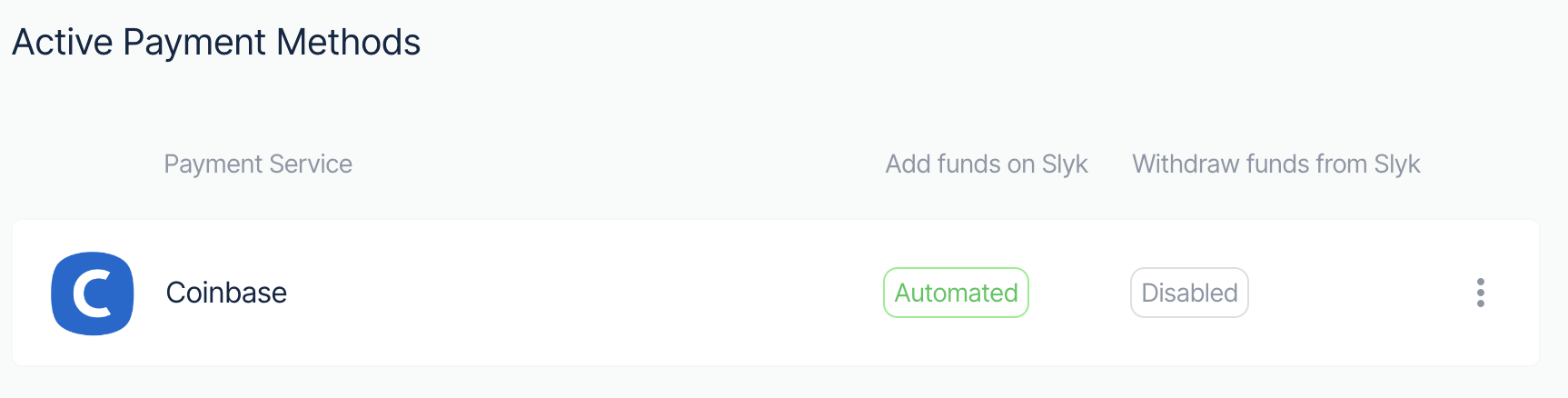Enable Coinbase withdrawals via the Disabled badge
This screenshot has height=398, width=1568.
pyautogui.click(x=1189, y=293)
